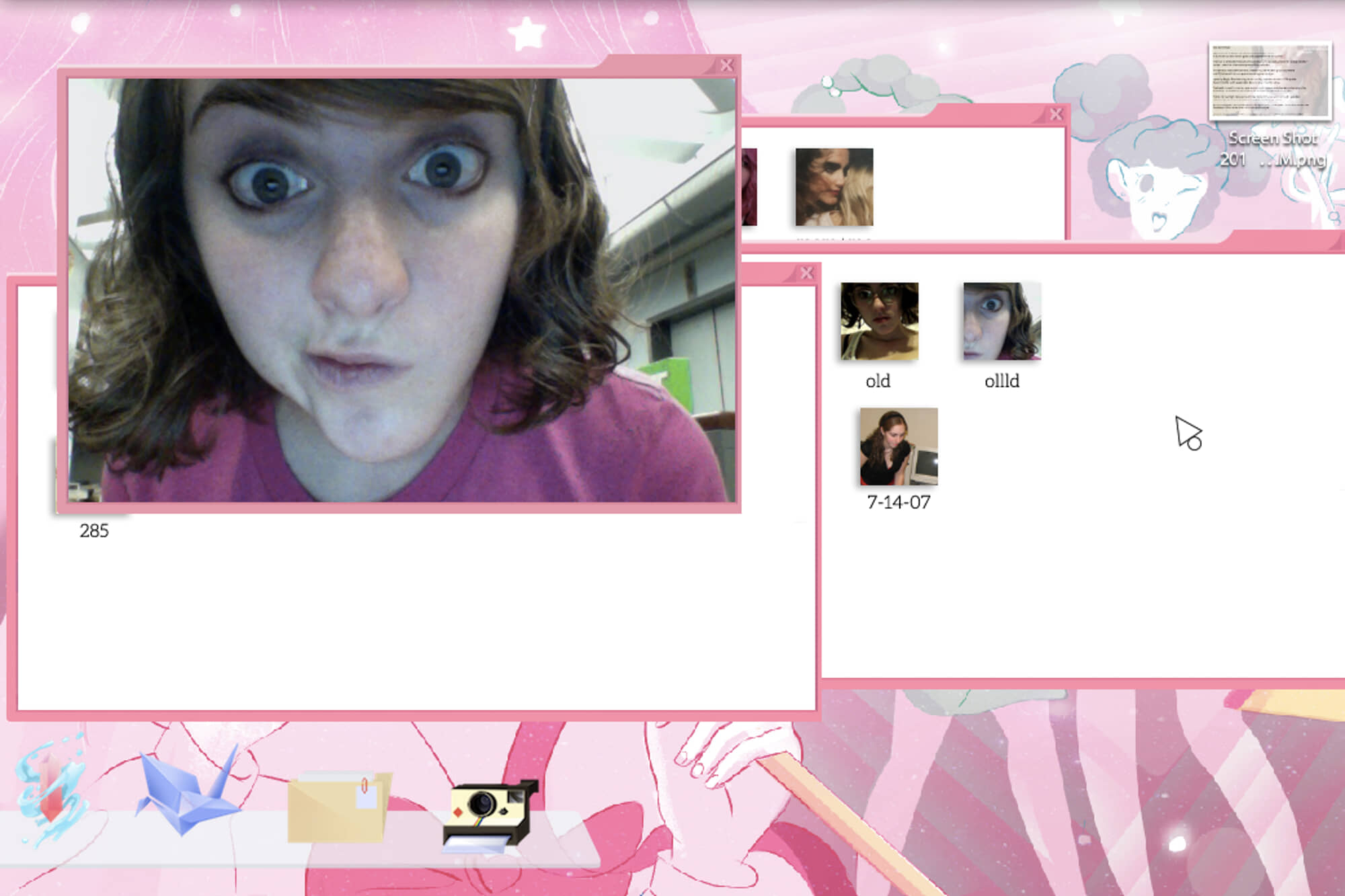Click the '7-14-07' file name label

coord(898,502)
